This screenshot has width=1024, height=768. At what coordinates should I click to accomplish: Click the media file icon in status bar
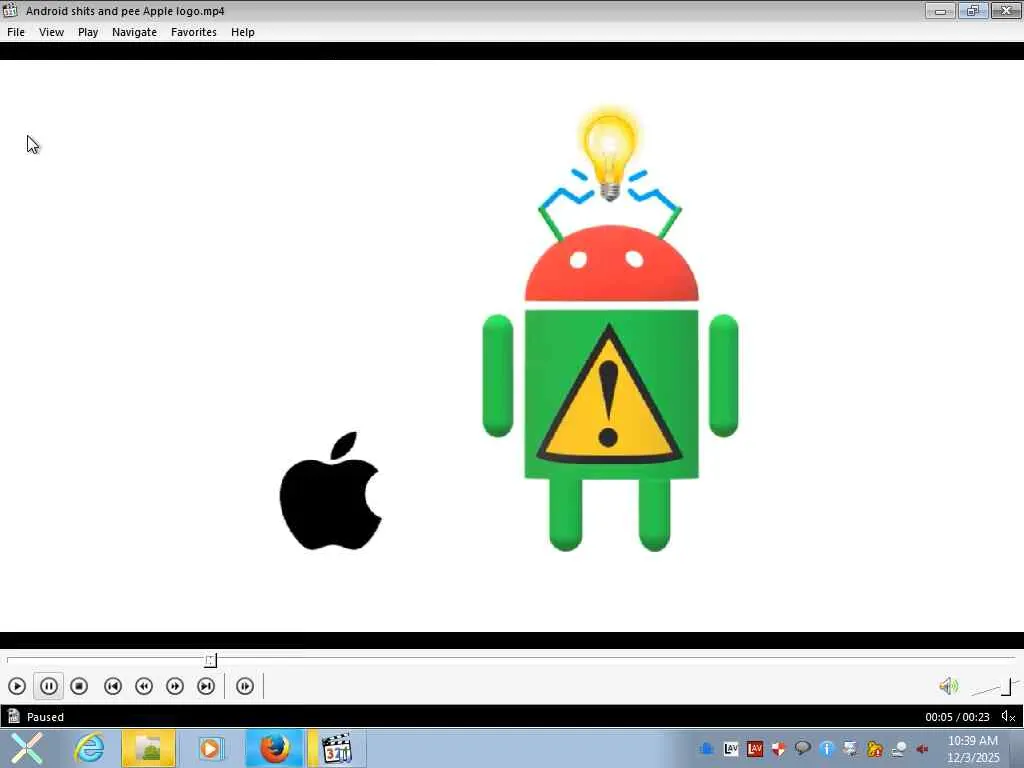pos(14,716)
